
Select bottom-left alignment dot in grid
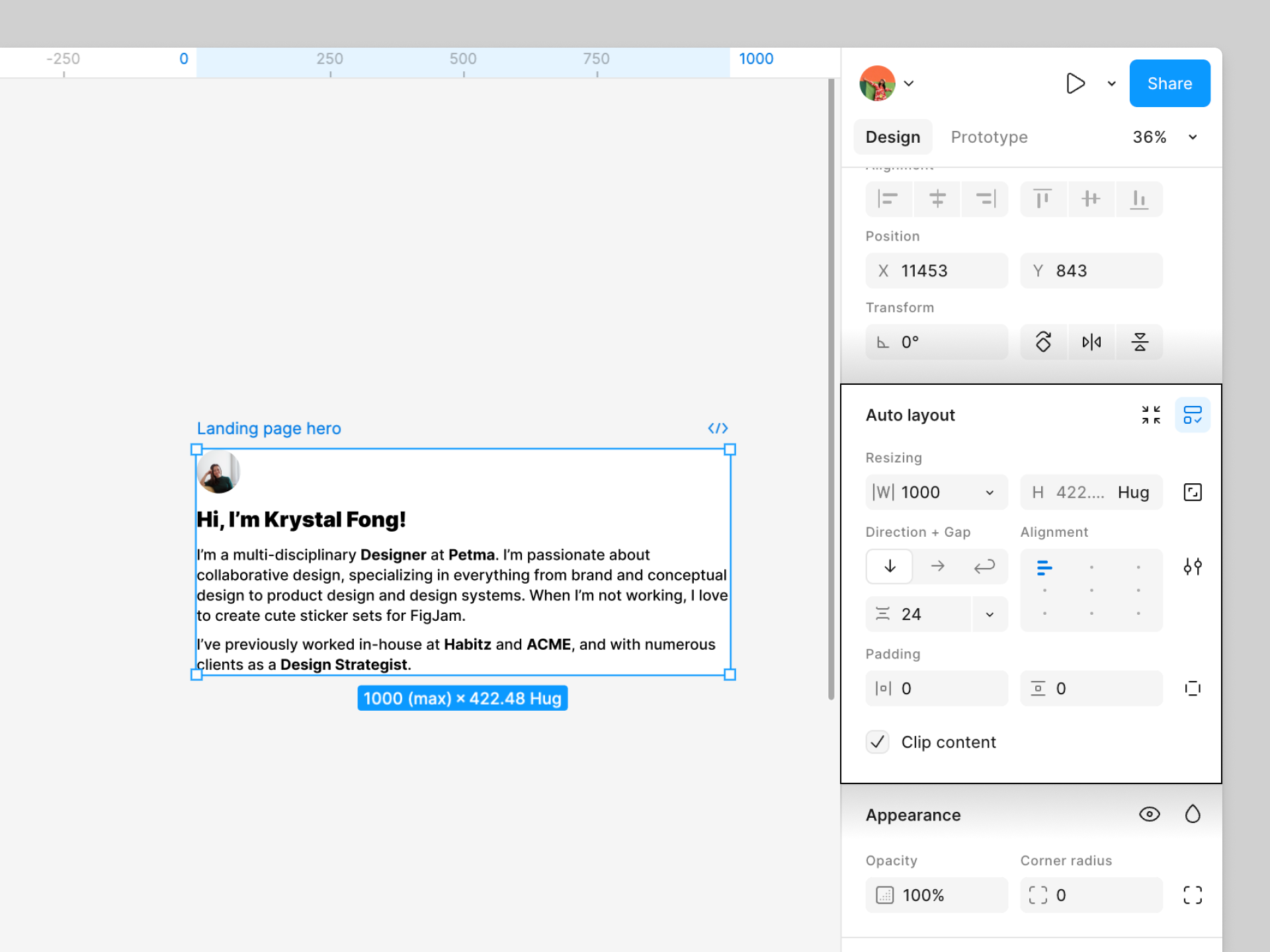[1044, 614]
